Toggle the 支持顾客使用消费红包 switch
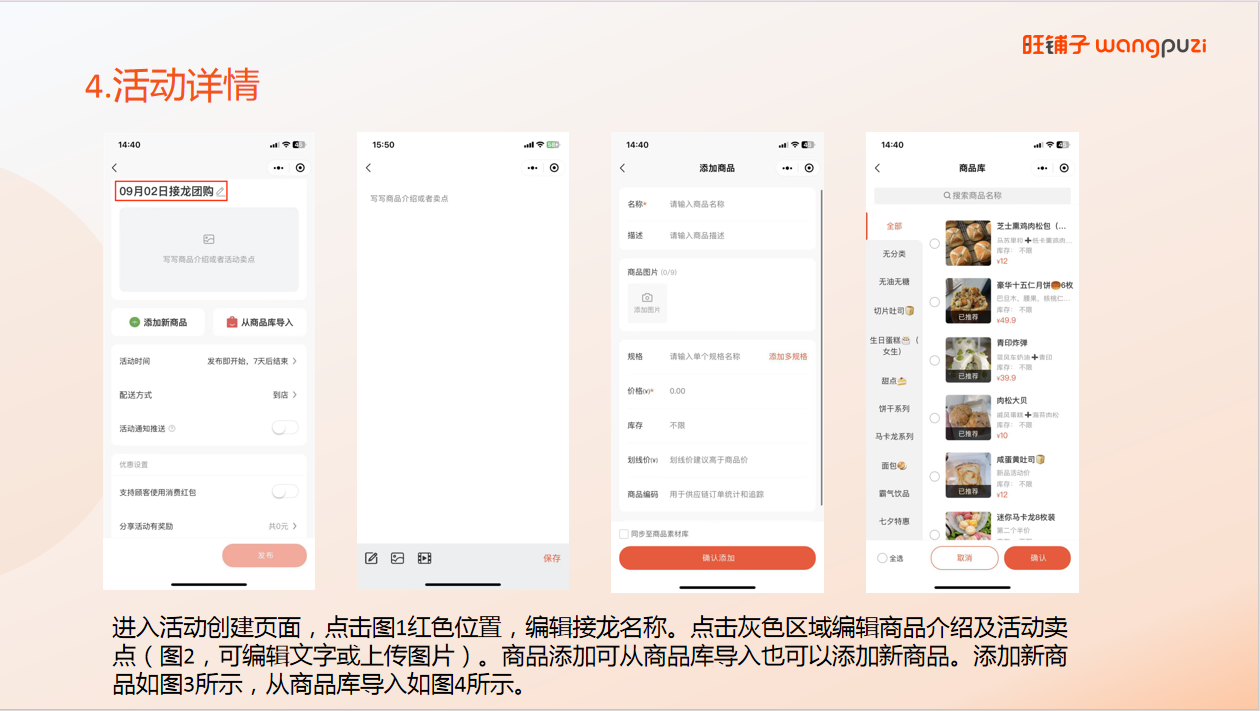Image resolution: width=1260 pixels, height=711 pixels. 285,492
